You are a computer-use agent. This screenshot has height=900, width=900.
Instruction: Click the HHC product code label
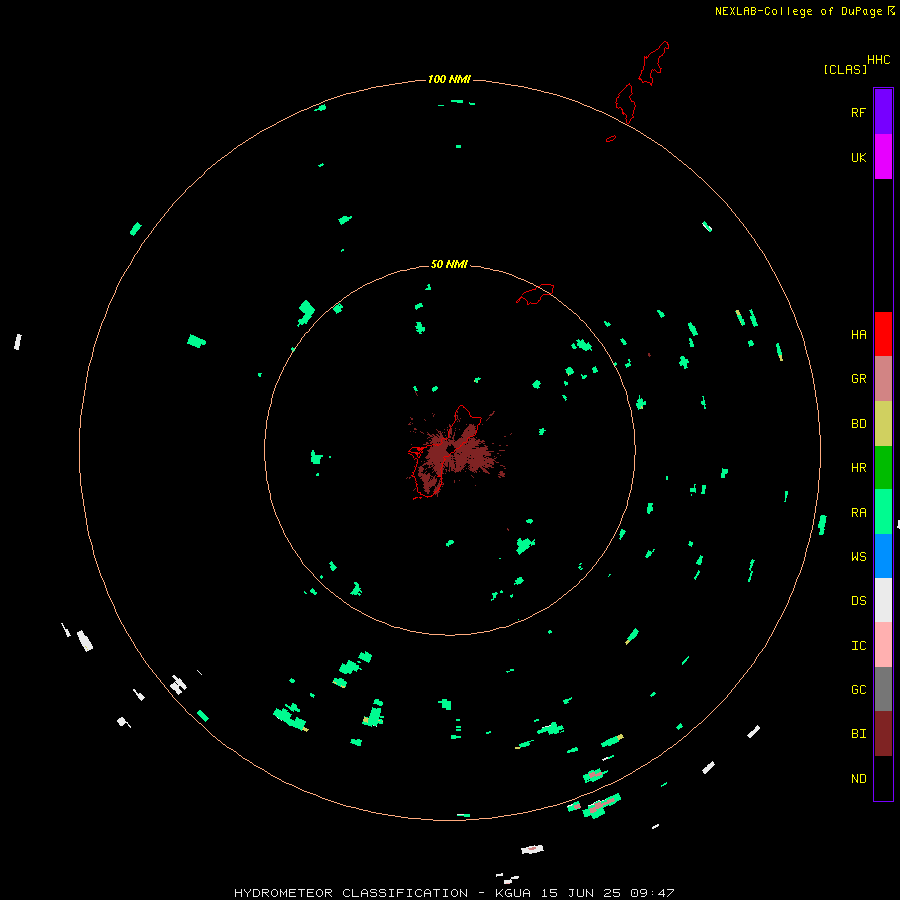pos(879,60)
